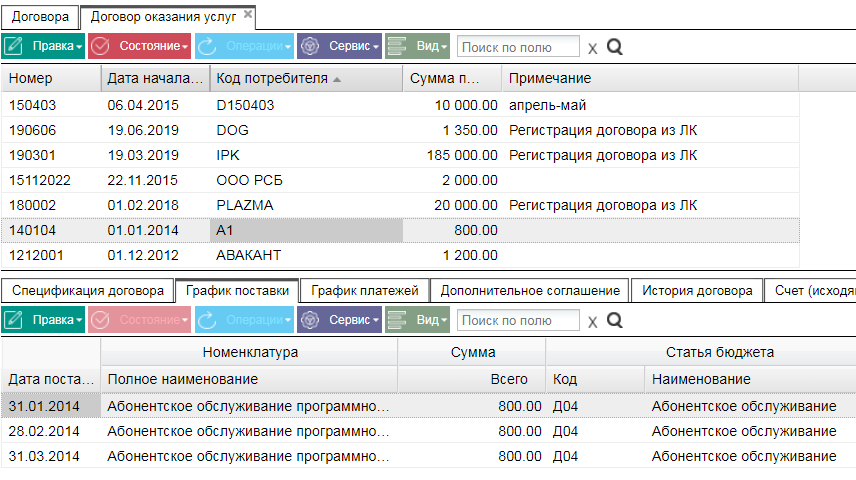This screenshot has height=480, width=856.
Task: Click the Номенклатура group header
Action: click(249, 352)
